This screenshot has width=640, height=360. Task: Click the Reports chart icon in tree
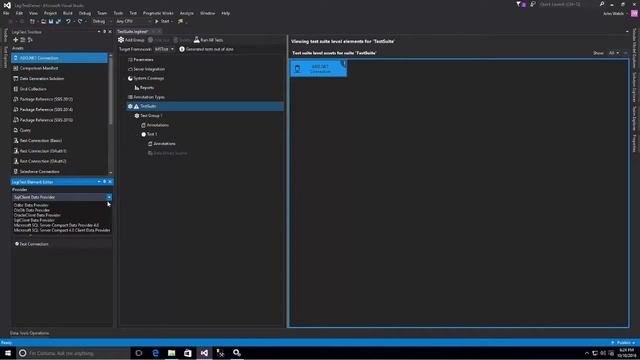pos(137,87)
